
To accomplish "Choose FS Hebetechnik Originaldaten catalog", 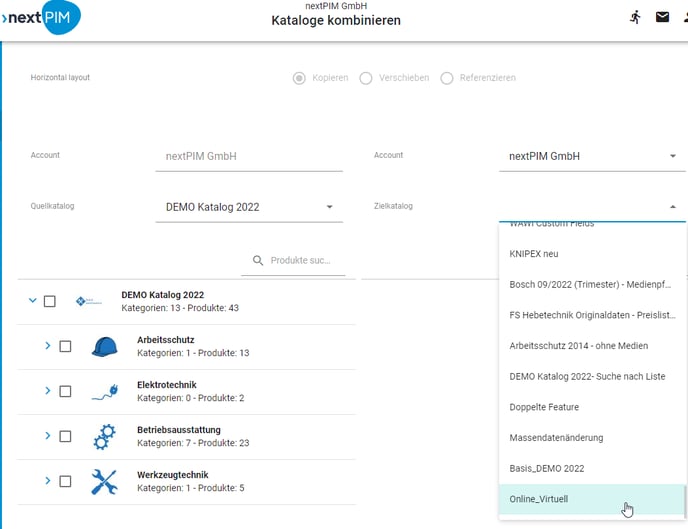I will pos(592,315).
